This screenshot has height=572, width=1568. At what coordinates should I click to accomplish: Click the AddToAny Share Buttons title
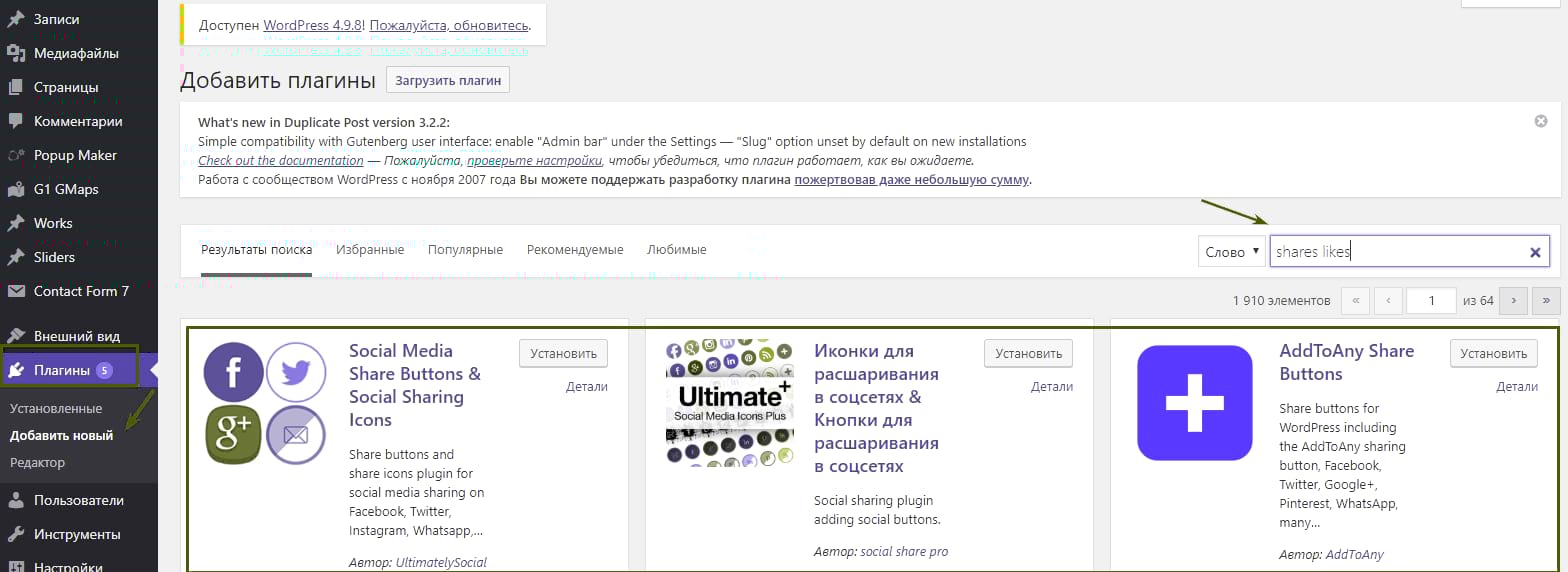click(1347, 363)
